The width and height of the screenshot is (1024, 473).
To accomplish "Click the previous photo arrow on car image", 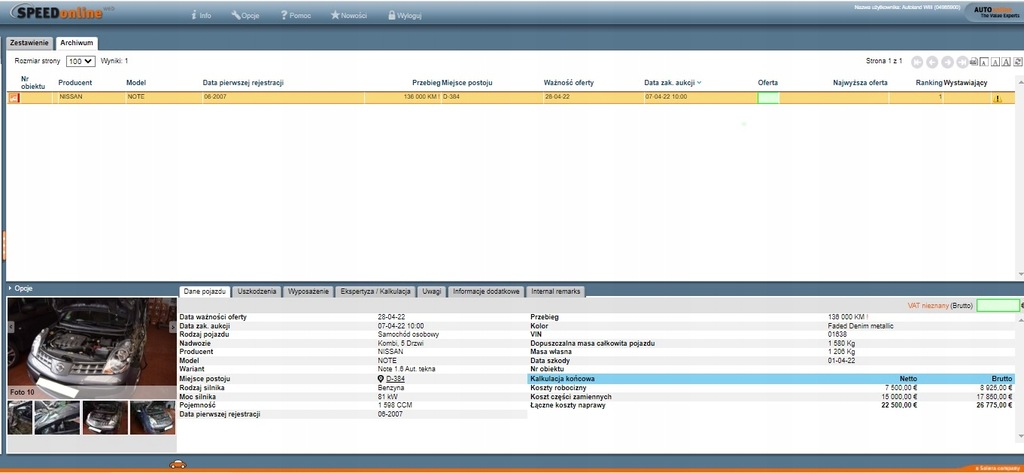I will (12, 327).
